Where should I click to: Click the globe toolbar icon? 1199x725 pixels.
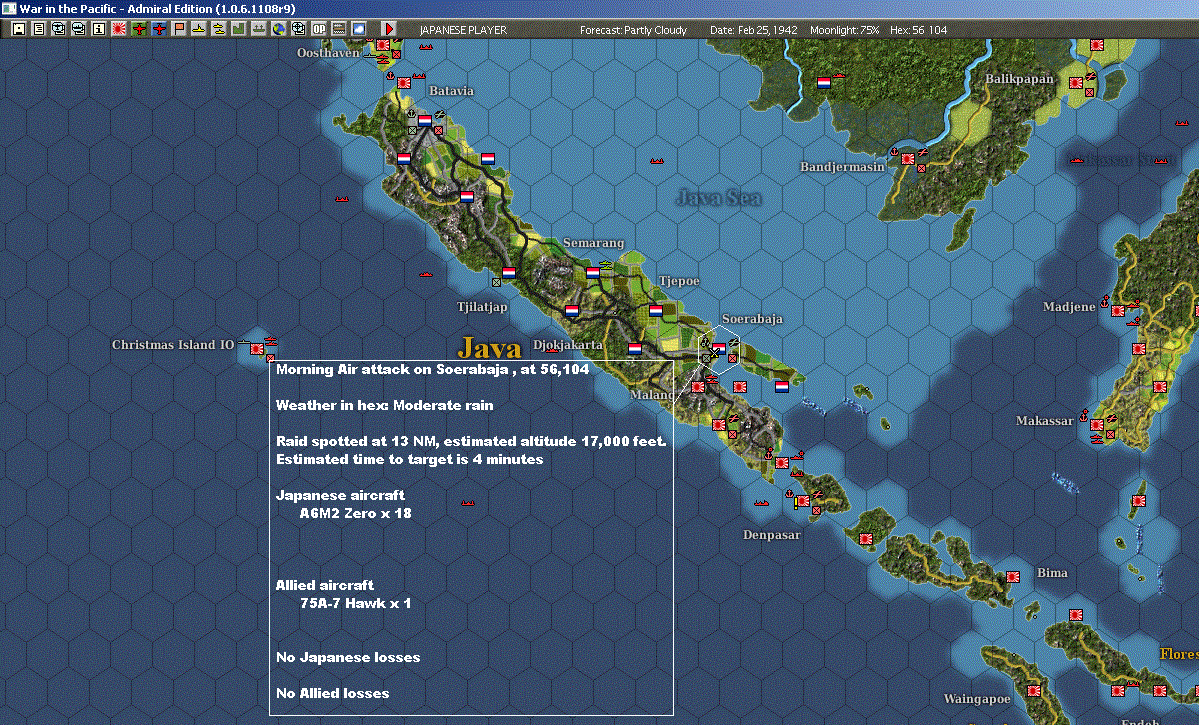(x=278, y=29)
